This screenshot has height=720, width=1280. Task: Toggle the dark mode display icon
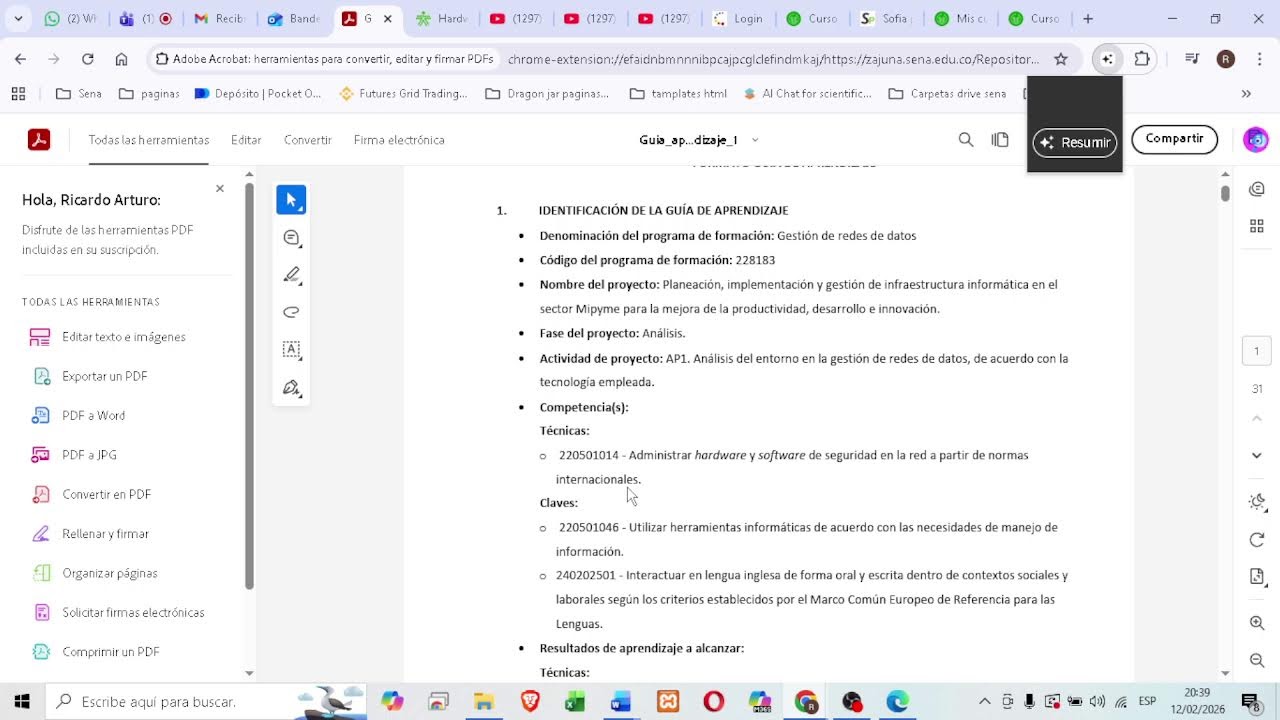(x=1257, y=502)
